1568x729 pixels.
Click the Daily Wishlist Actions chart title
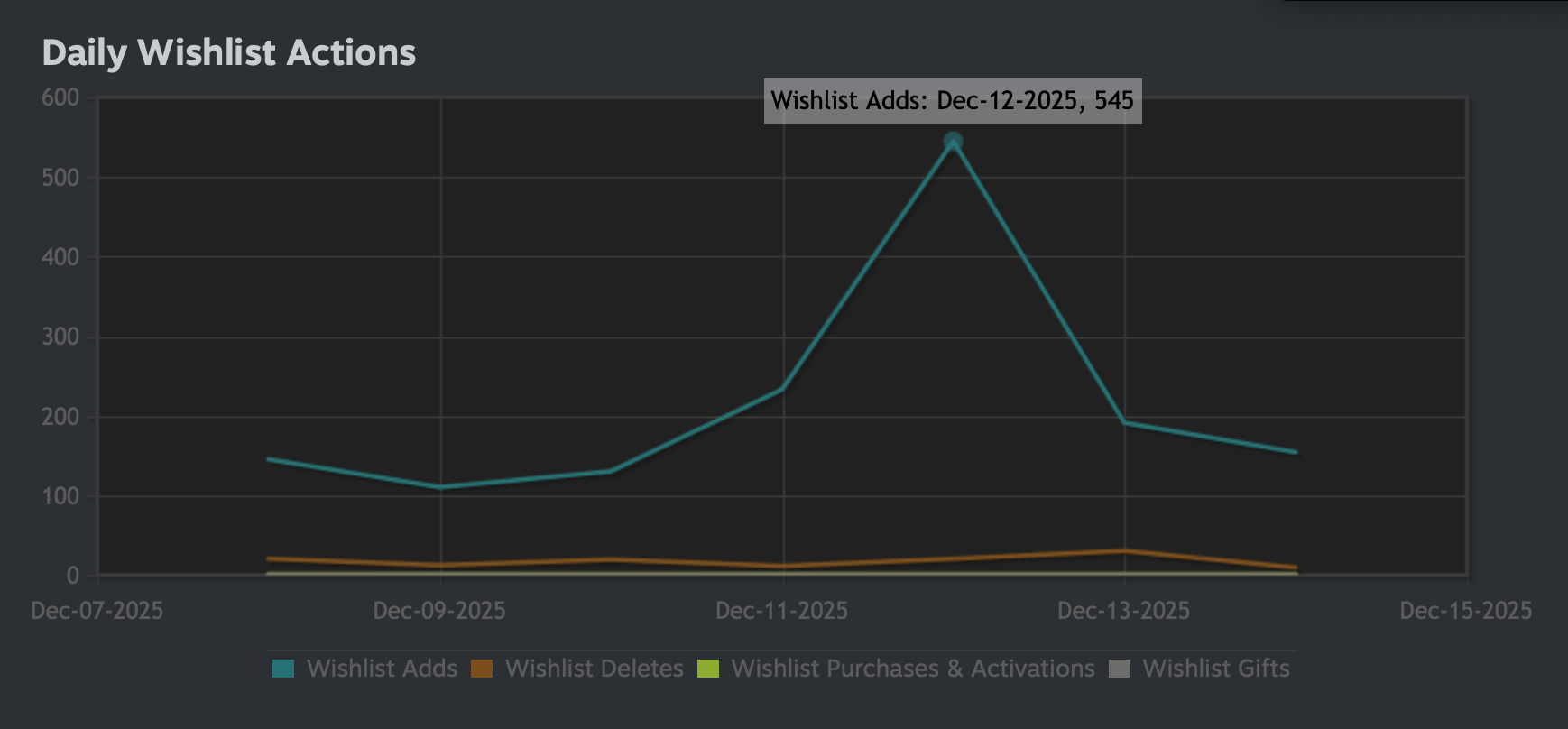point(229,53)
